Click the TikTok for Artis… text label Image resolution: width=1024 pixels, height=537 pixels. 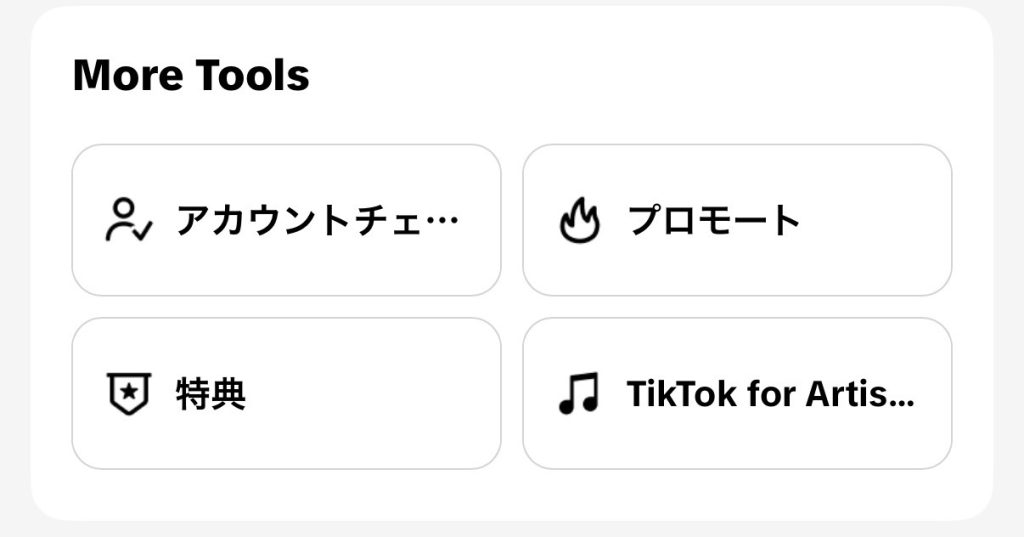coord(770,394)
